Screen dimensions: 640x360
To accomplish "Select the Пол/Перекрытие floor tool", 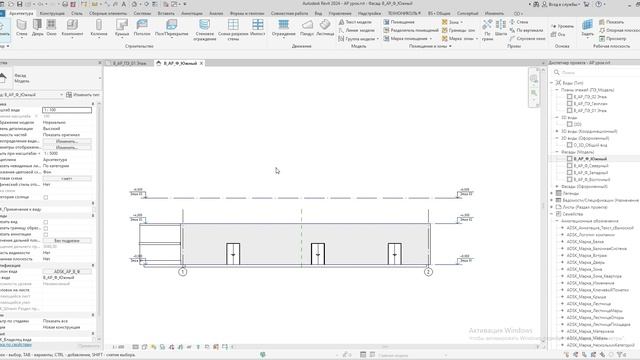I will (x=171, y=28).
